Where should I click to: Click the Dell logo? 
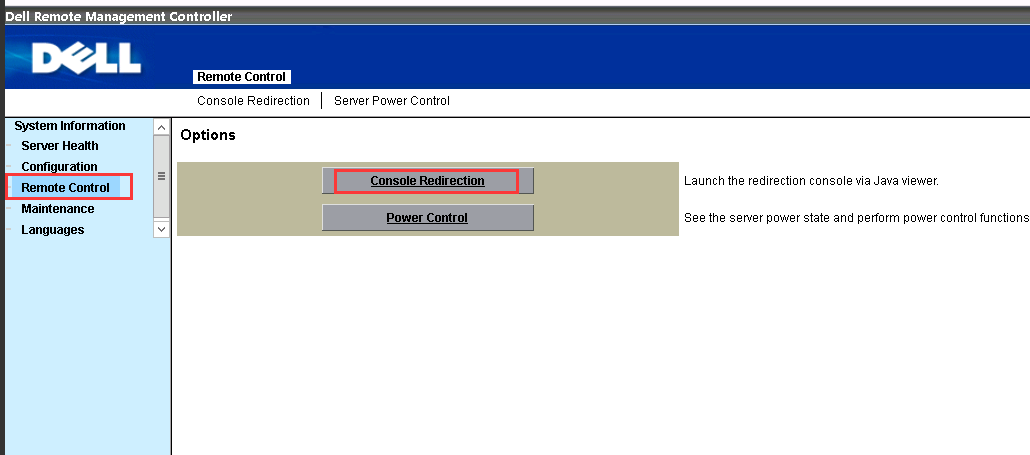click(x=86, y=58)
